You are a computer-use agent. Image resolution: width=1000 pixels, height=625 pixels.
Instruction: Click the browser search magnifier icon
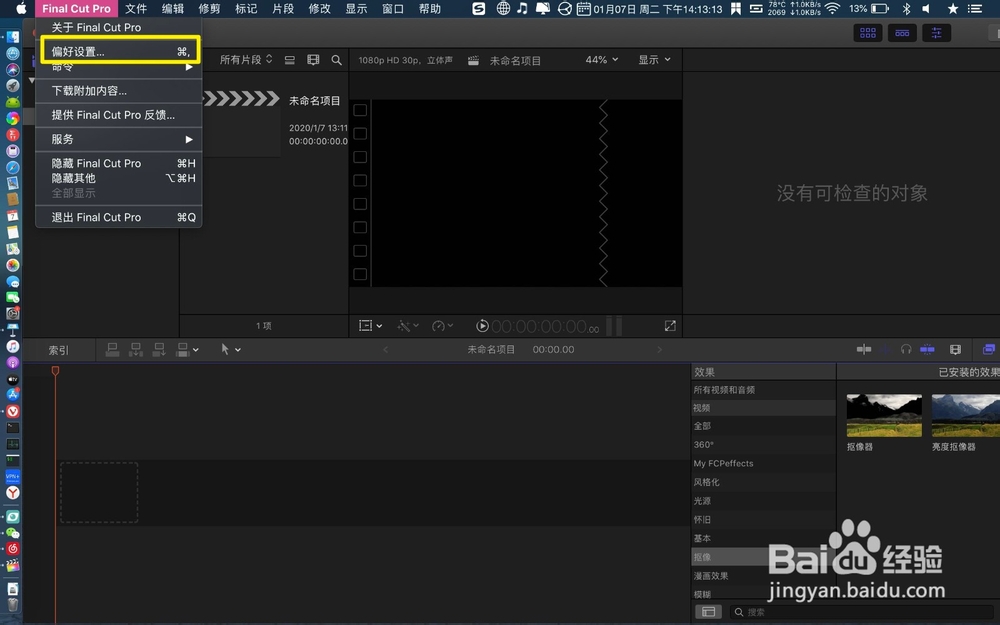click(x=336, y=60)
